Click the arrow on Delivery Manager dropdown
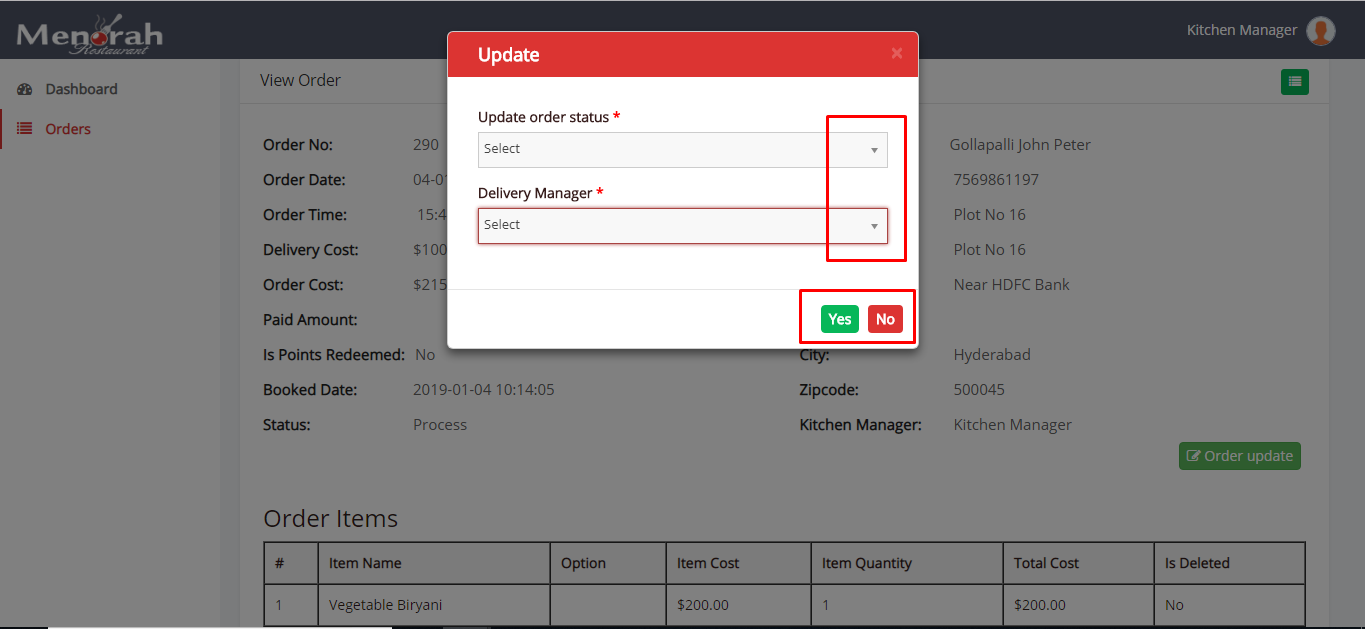This screenshot has width=1365, height=629. point(873,226)
